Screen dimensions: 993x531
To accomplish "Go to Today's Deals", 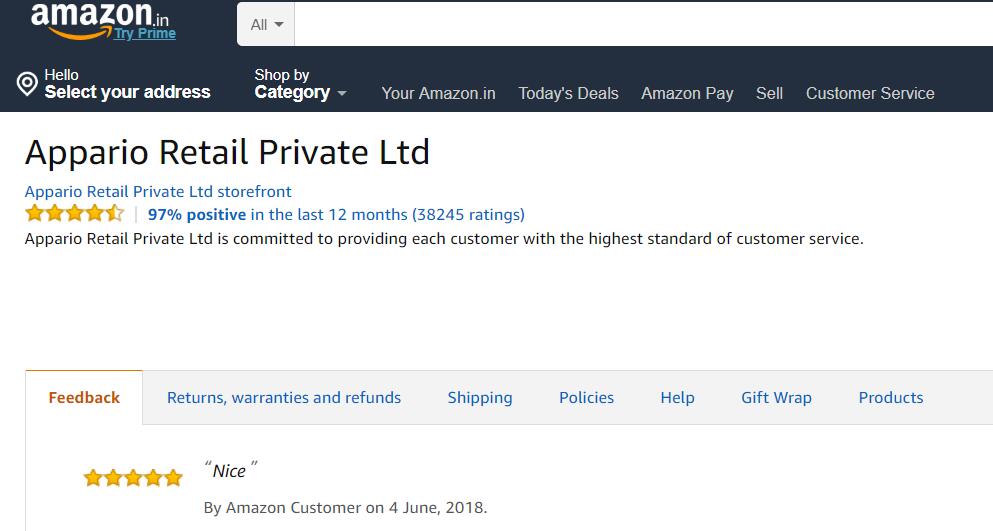I will 568,93.
